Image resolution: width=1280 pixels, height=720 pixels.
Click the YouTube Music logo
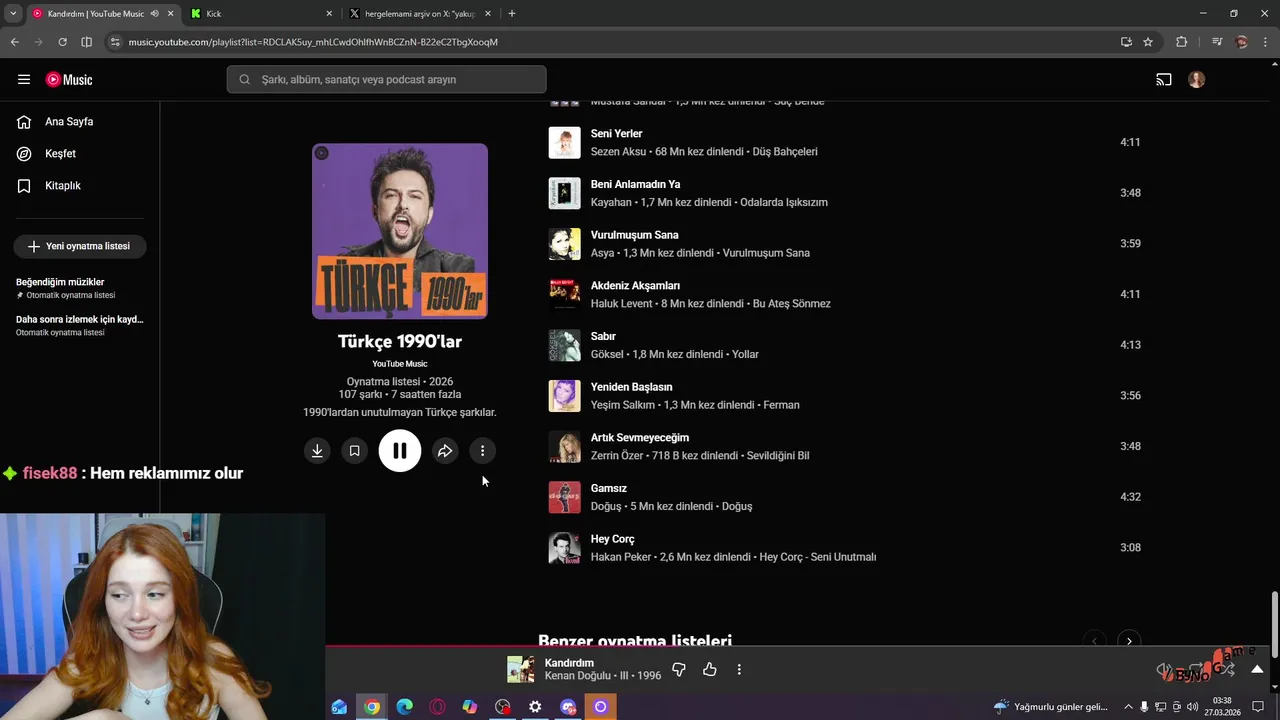tap(69, 79)
